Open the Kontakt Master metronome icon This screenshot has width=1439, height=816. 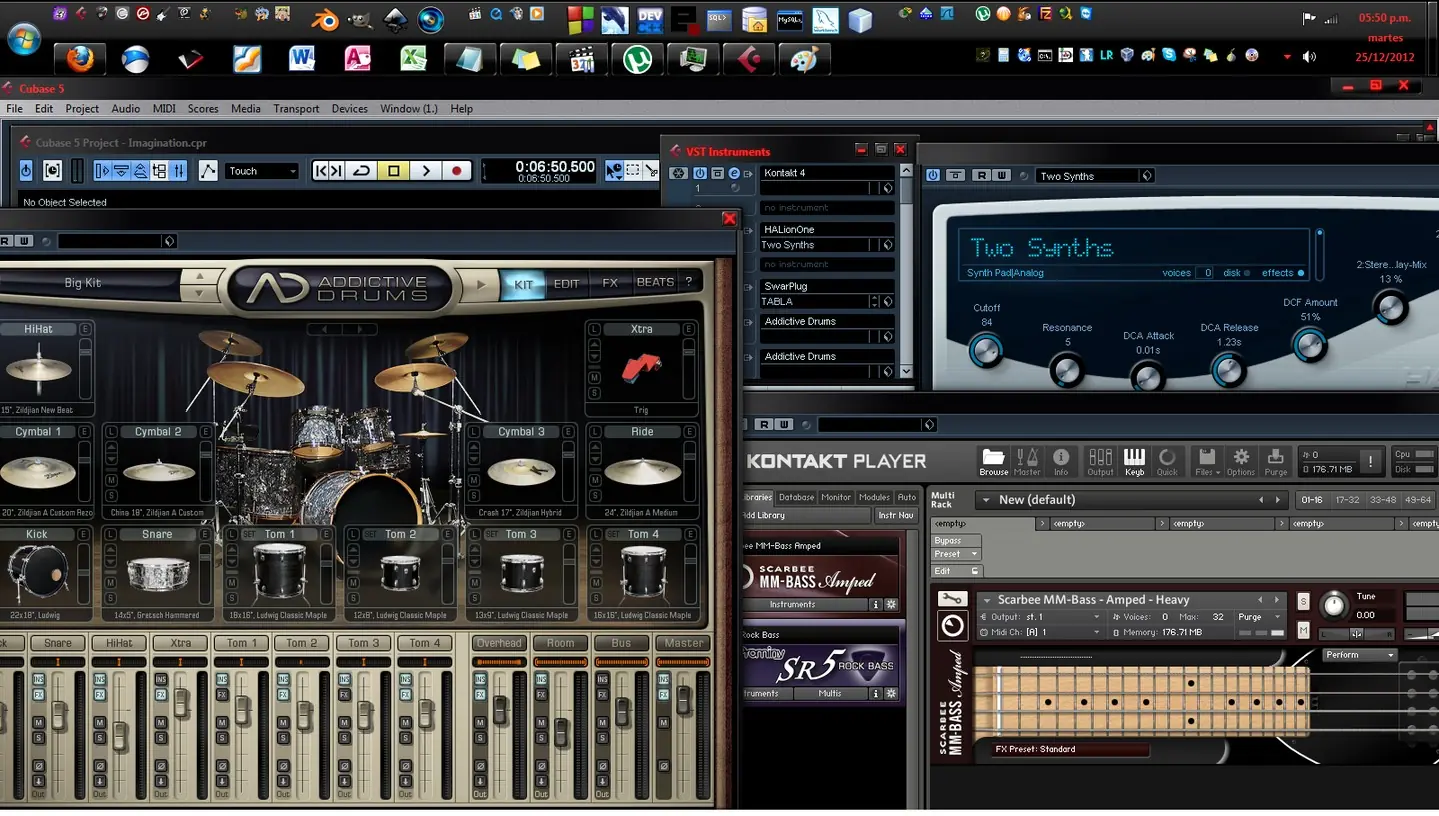click(1027, 461)
